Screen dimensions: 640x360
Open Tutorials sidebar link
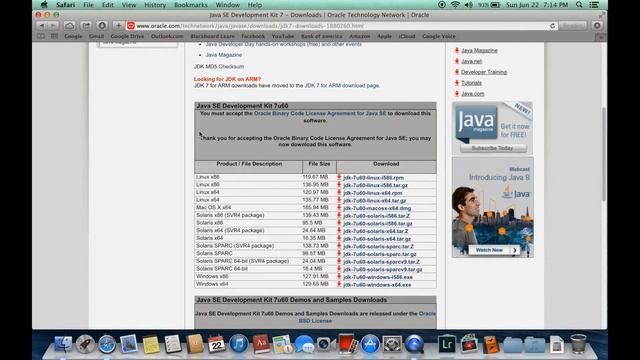[x=471, y=83]
